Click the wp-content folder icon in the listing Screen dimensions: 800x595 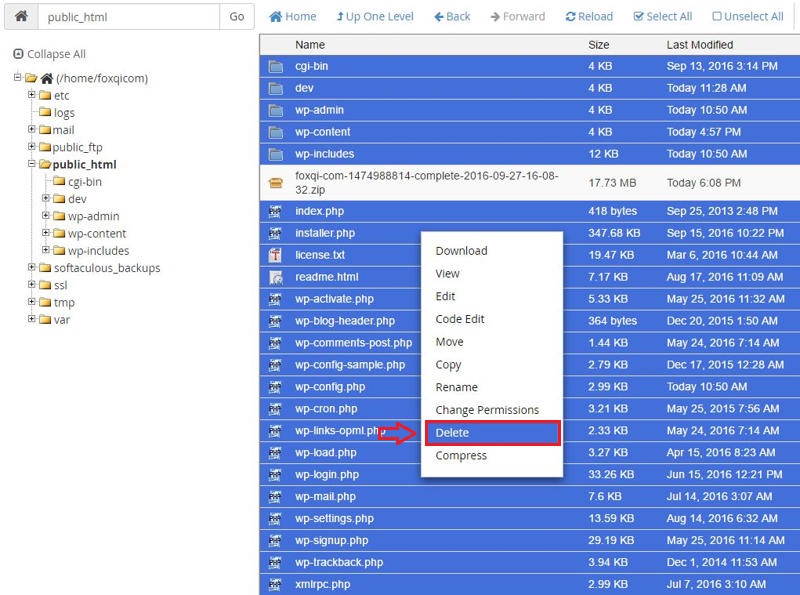(275, 132)
